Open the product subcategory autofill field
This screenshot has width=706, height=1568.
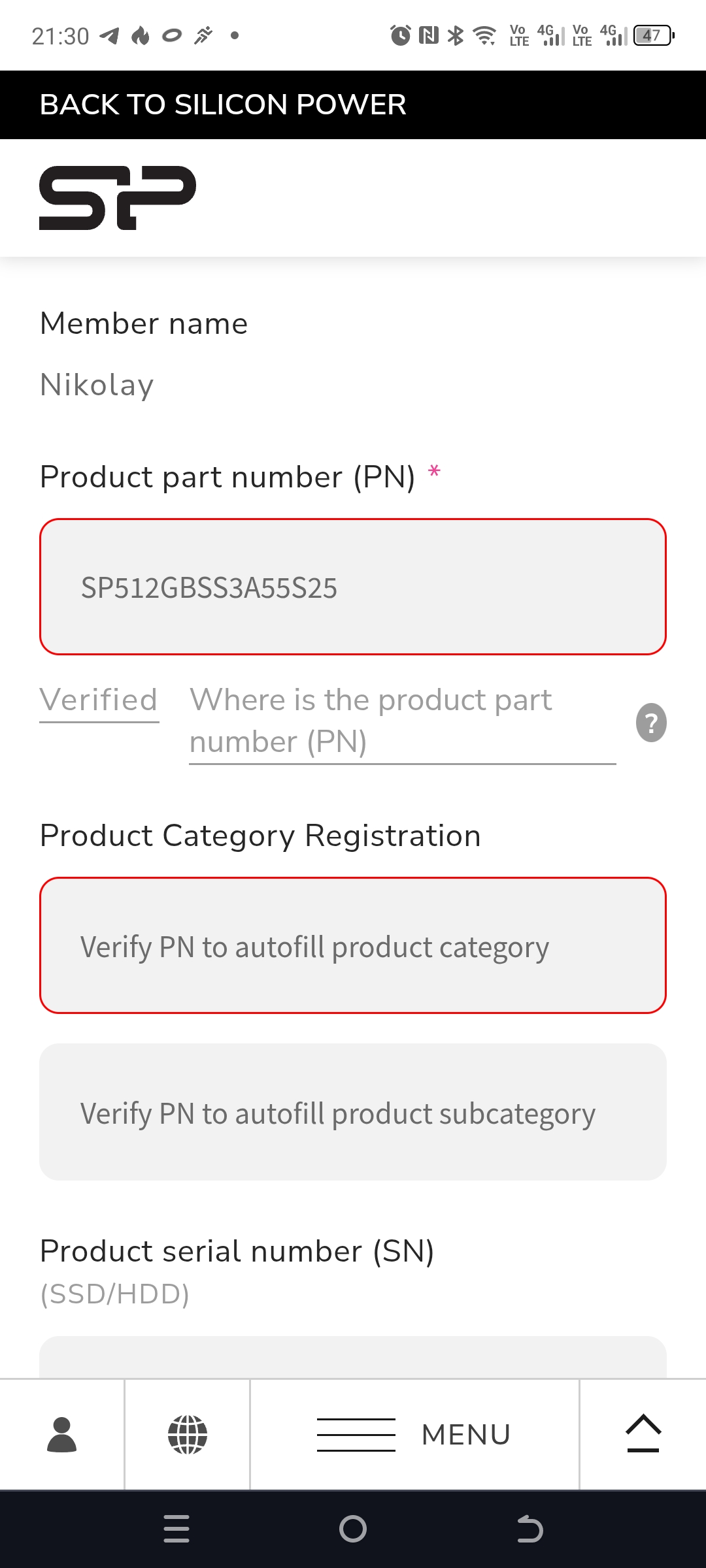pos(353,1112)
